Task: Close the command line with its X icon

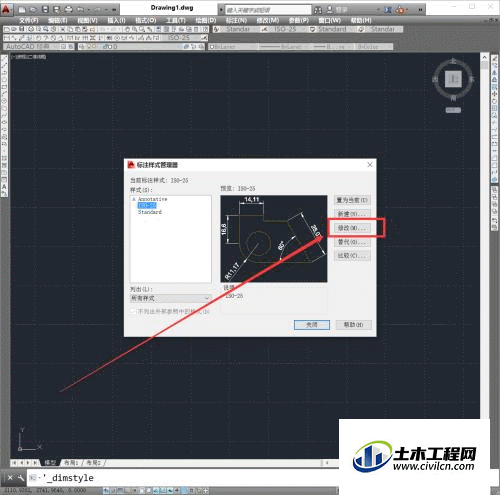Action: coord(10,478)
